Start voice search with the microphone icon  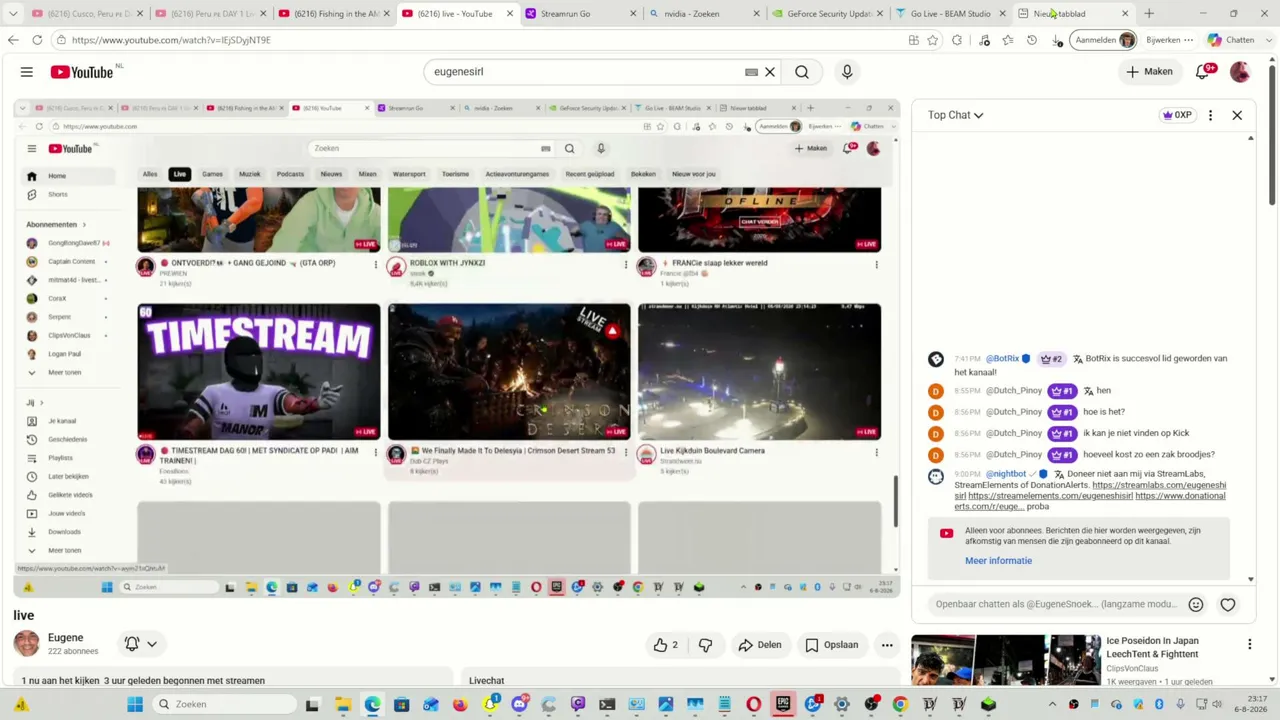(x=847, y=72)
